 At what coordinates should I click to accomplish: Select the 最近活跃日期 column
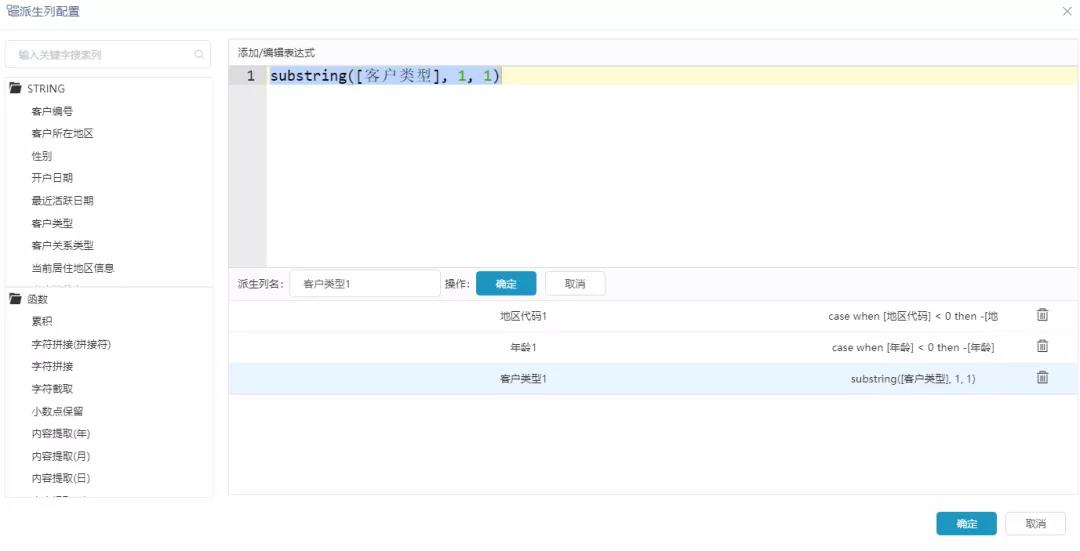[x=63, y=200]
